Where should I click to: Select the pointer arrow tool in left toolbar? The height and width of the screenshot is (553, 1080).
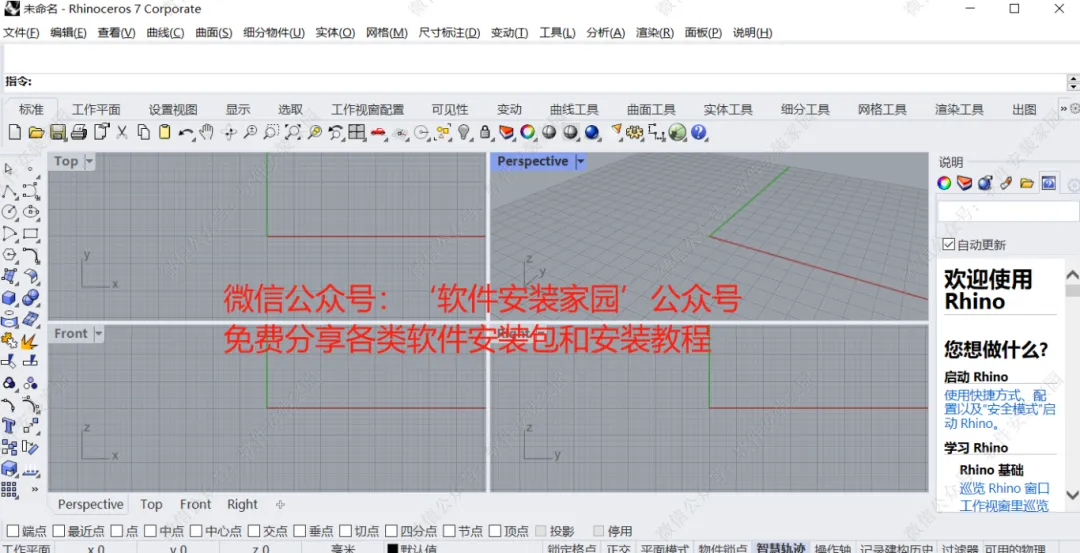(9, 169)
